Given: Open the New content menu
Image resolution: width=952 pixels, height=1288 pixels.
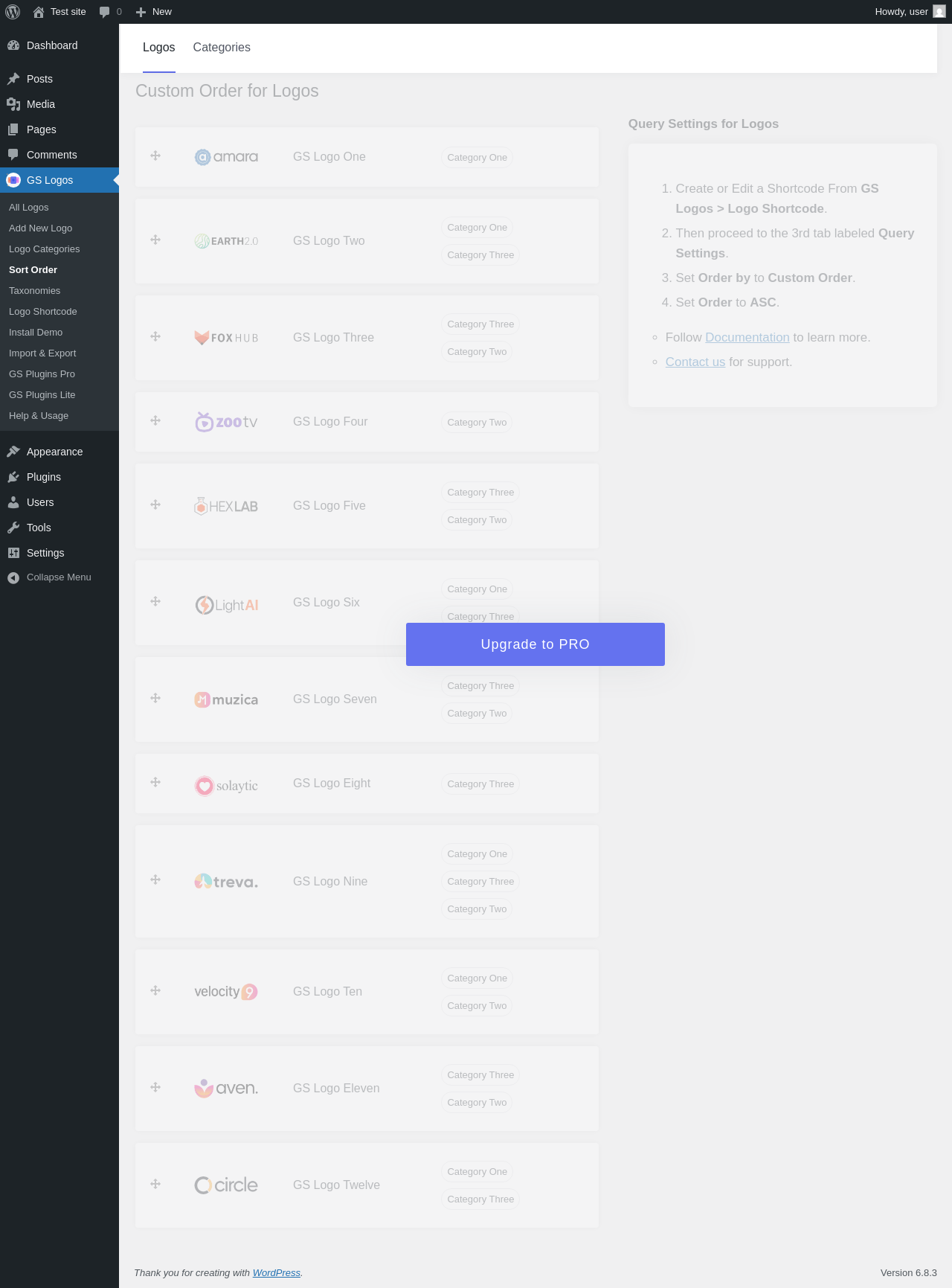Looking at the screenshot, I should click(x=154, y=12).
